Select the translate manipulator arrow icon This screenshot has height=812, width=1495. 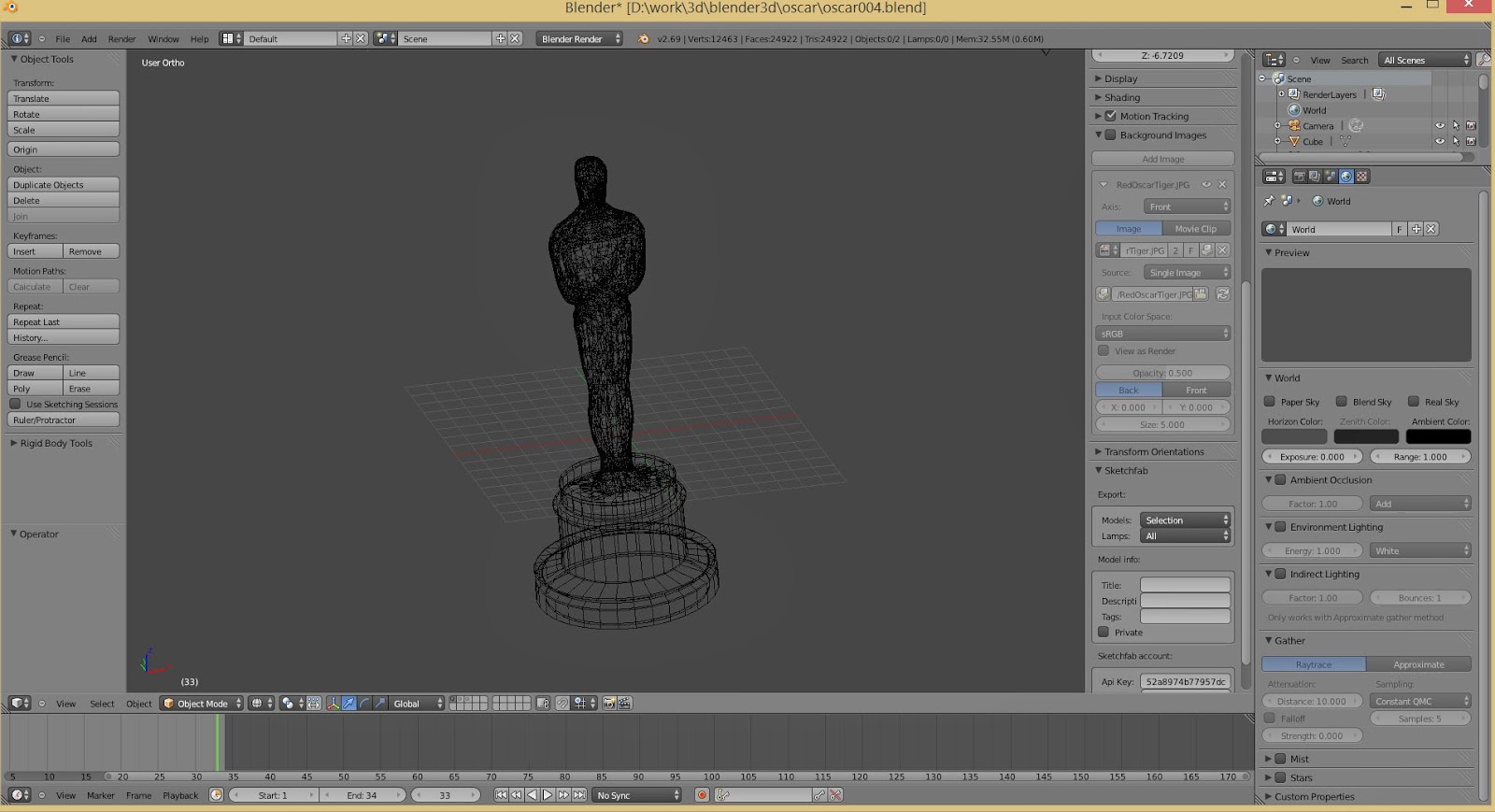point(349,704)
